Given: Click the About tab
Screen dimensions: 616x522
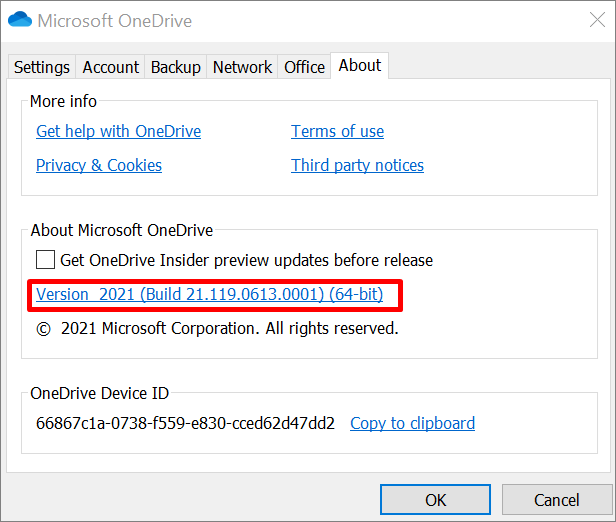Looking at the screenshot, I should point(360,65).
